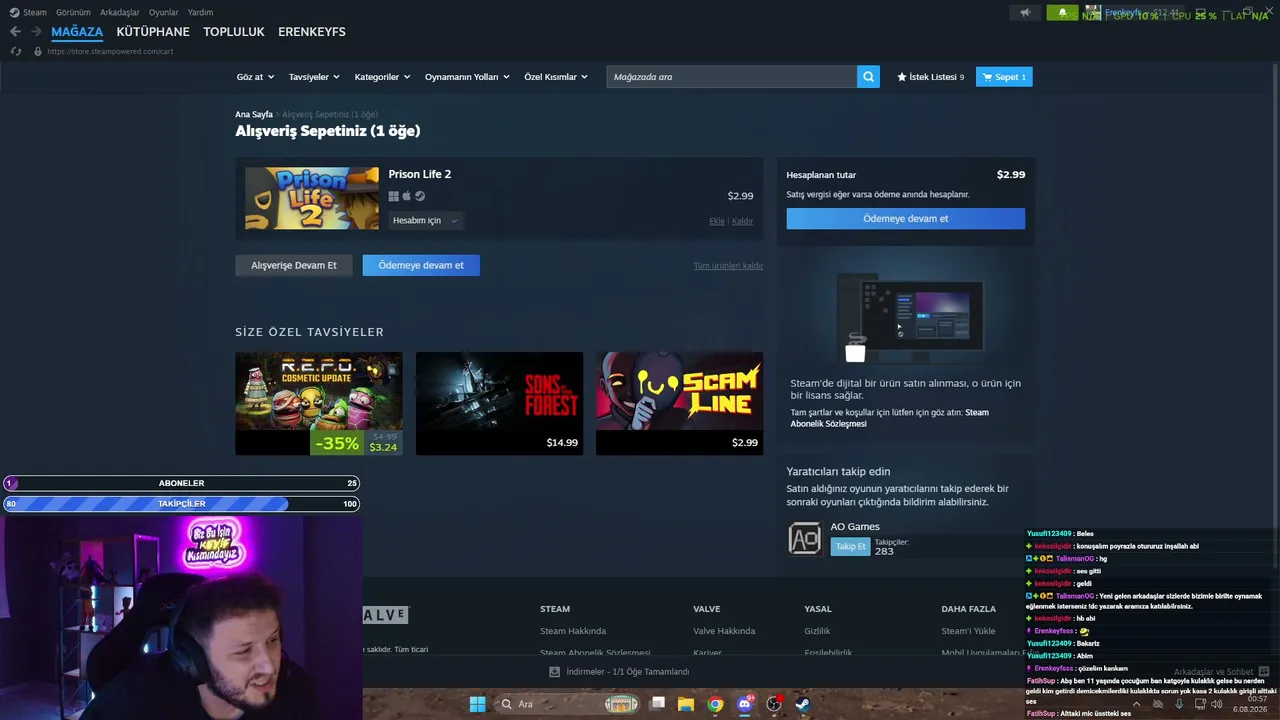The image size is (1280, 720).
Task: Open the Steam announcements megaphone icon
Action: pyautogui.click(x=1025, y=13)
